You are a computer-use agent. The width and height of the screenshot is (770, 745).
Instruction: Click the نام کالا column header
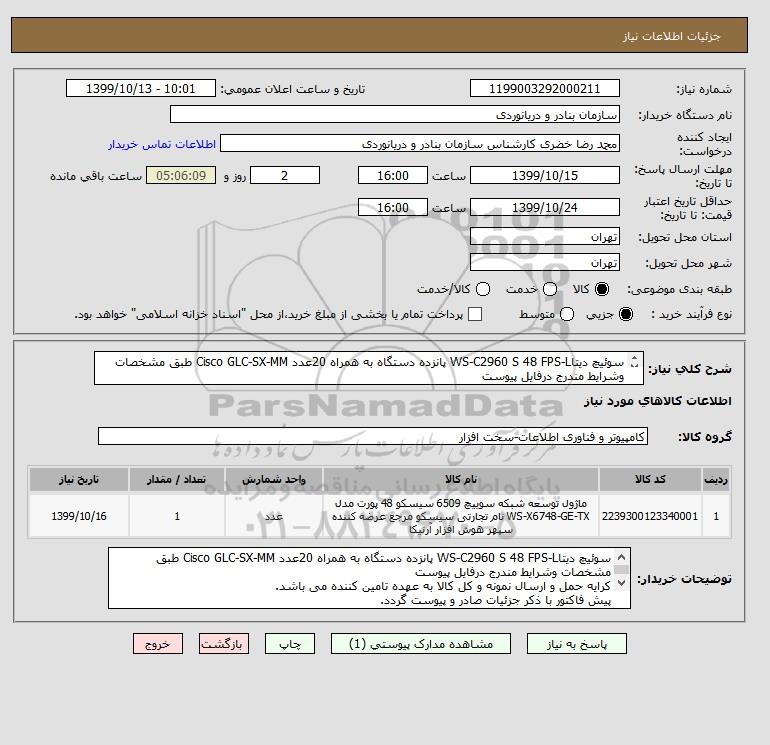click(461, 479)
